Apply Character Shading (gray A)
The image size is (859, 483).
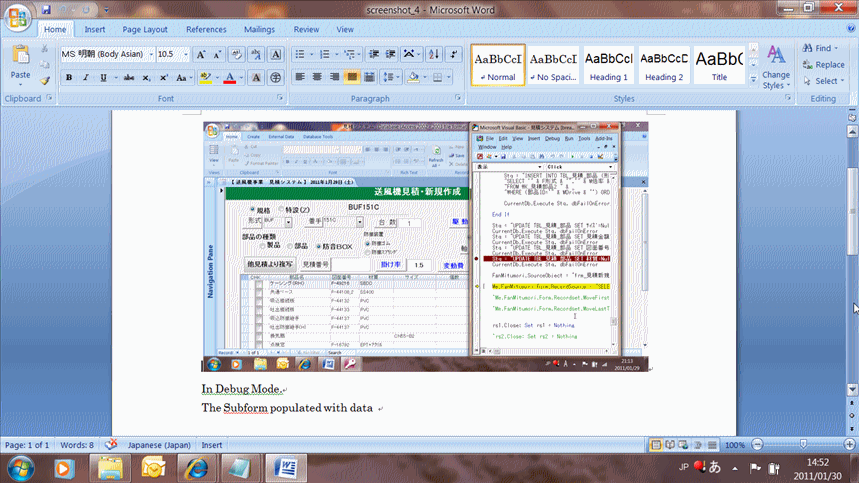[256, 78]
